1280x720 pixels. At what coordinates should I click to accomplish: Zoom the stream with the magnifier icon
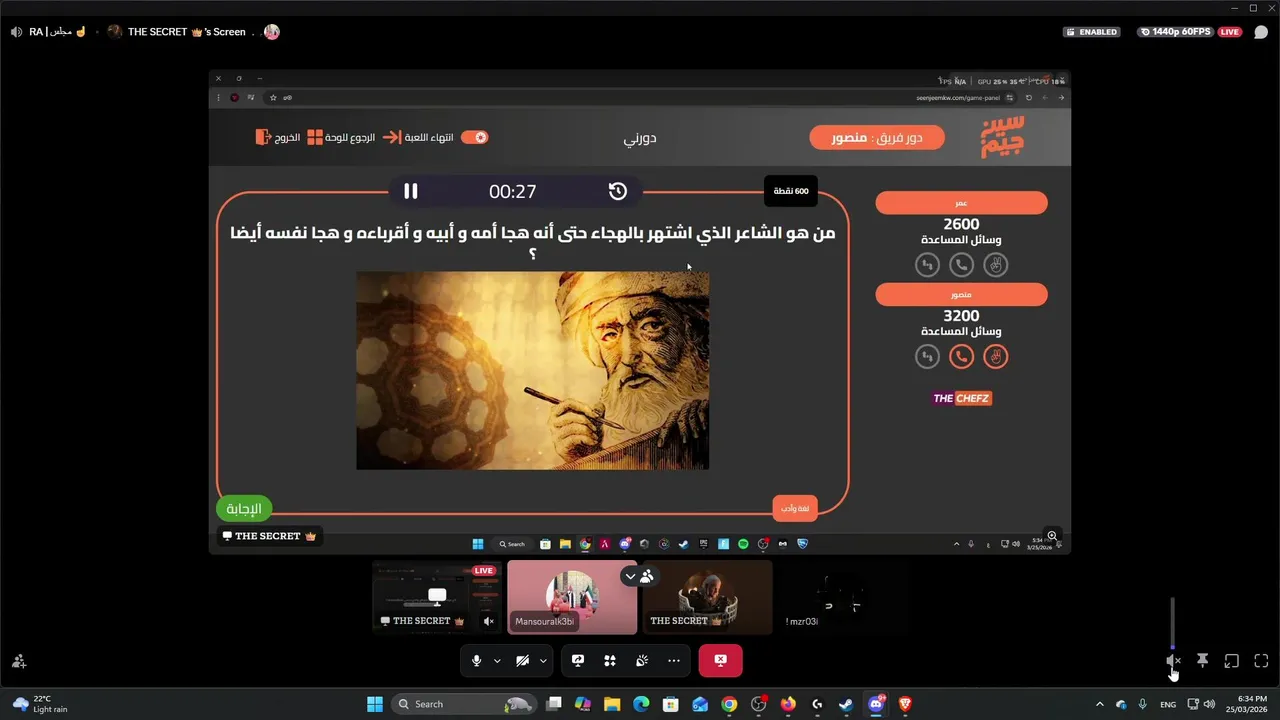[1052, 536]
